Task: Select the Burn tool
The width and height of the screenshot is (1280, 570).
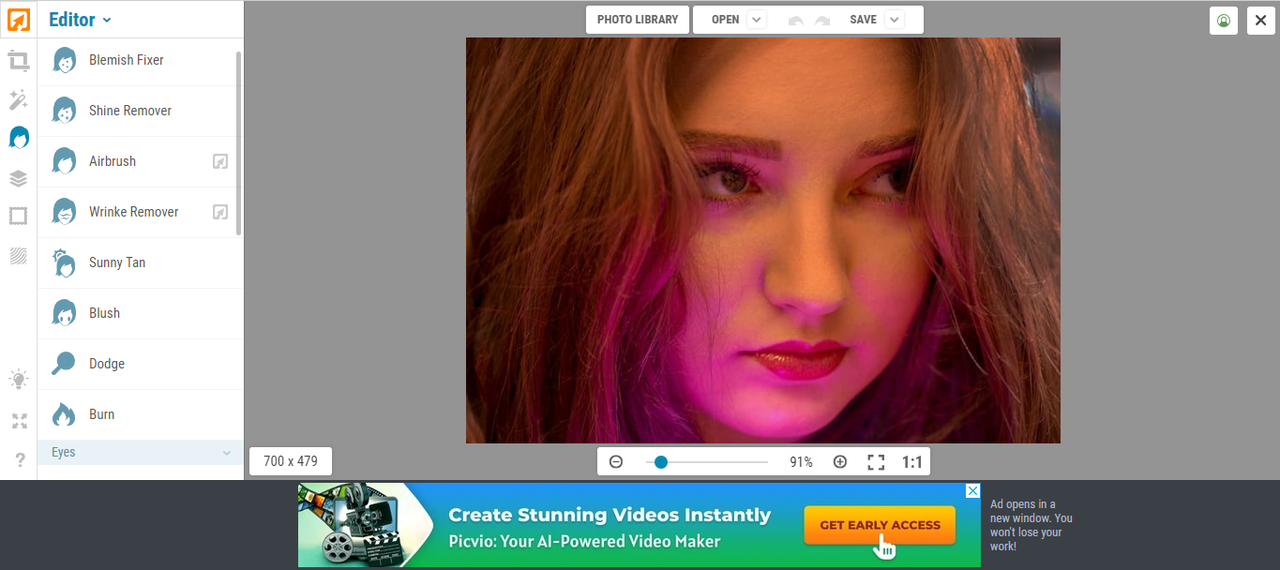Action: (140, 414)
